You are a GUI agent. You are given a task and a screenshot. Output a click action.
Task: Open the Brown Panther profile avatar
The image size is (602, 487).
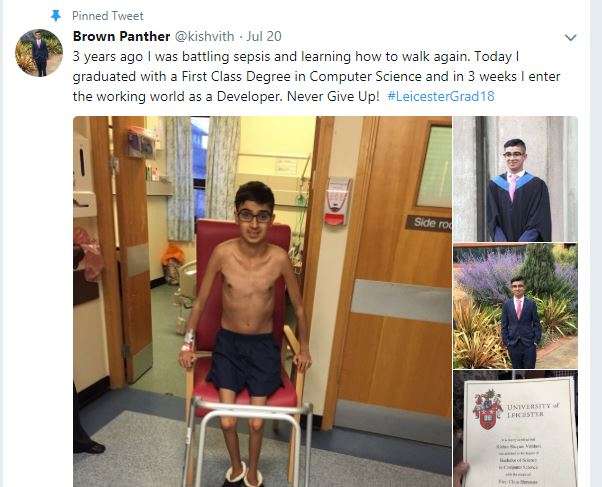click(x=39, y=53)
